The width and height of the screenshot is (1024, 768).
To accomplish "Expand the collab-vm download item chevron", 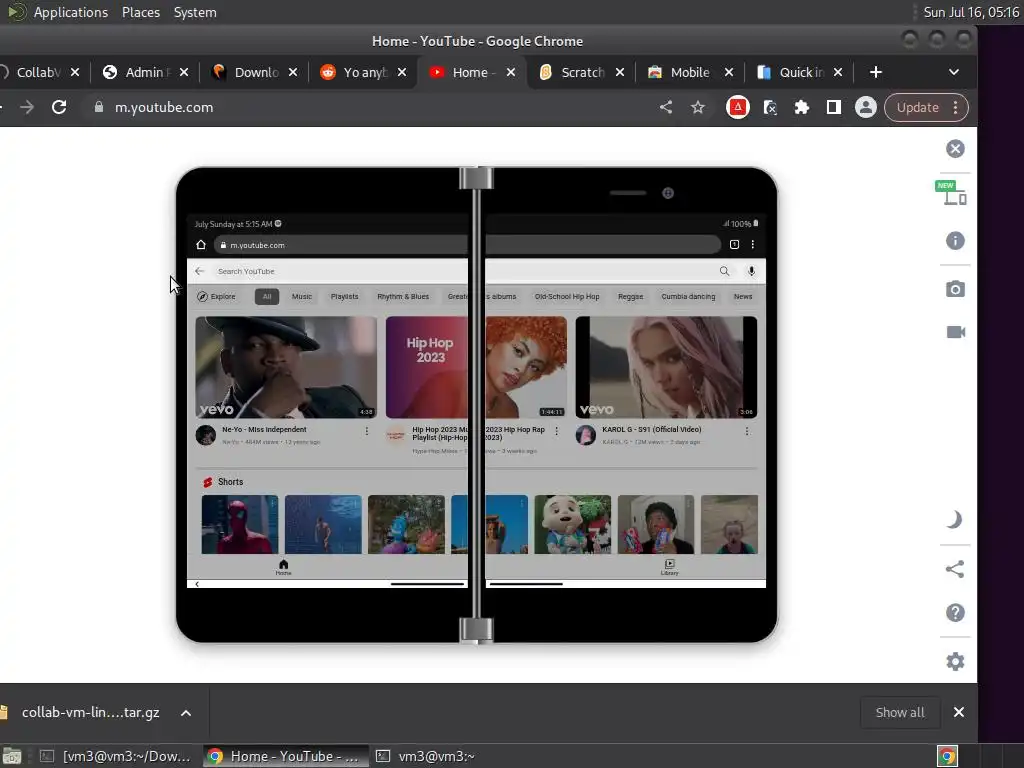I will click(185, 712).
